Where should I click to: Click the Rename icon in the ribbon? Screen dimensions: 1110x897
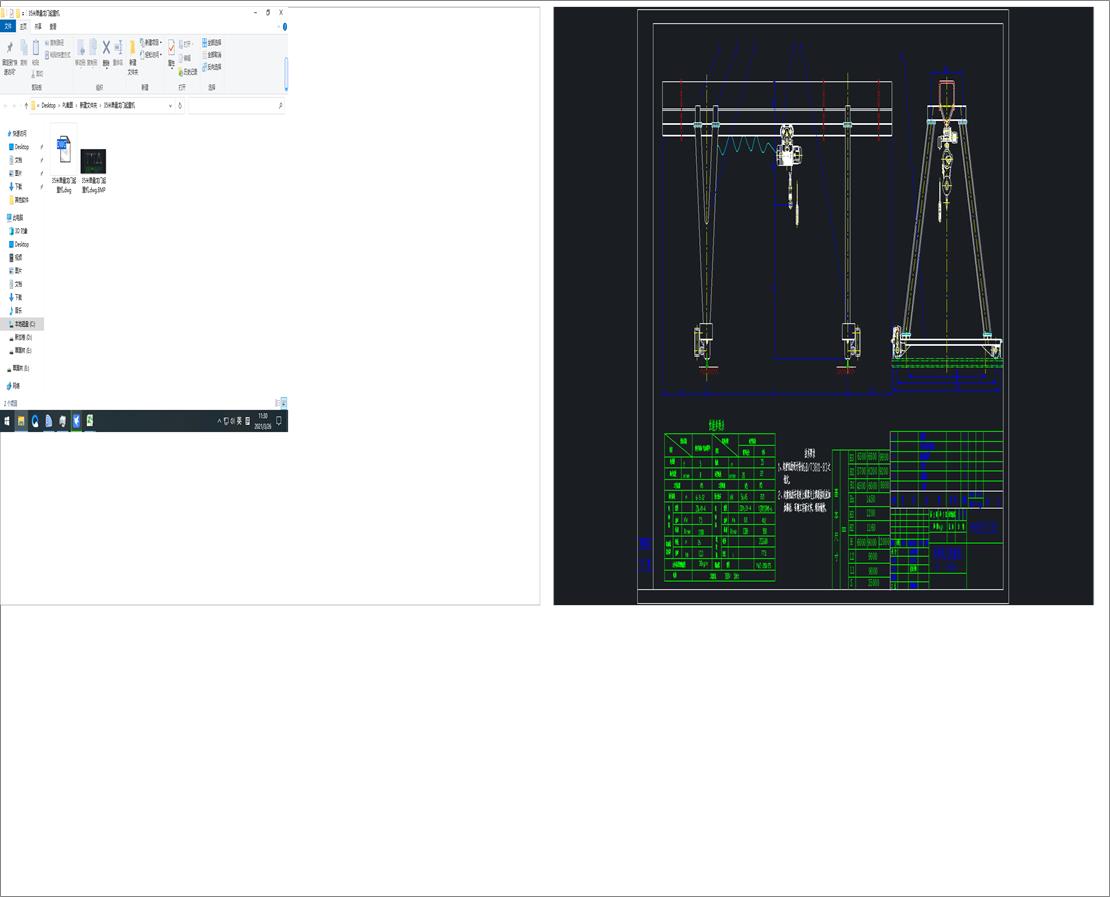tap(118, 46)
